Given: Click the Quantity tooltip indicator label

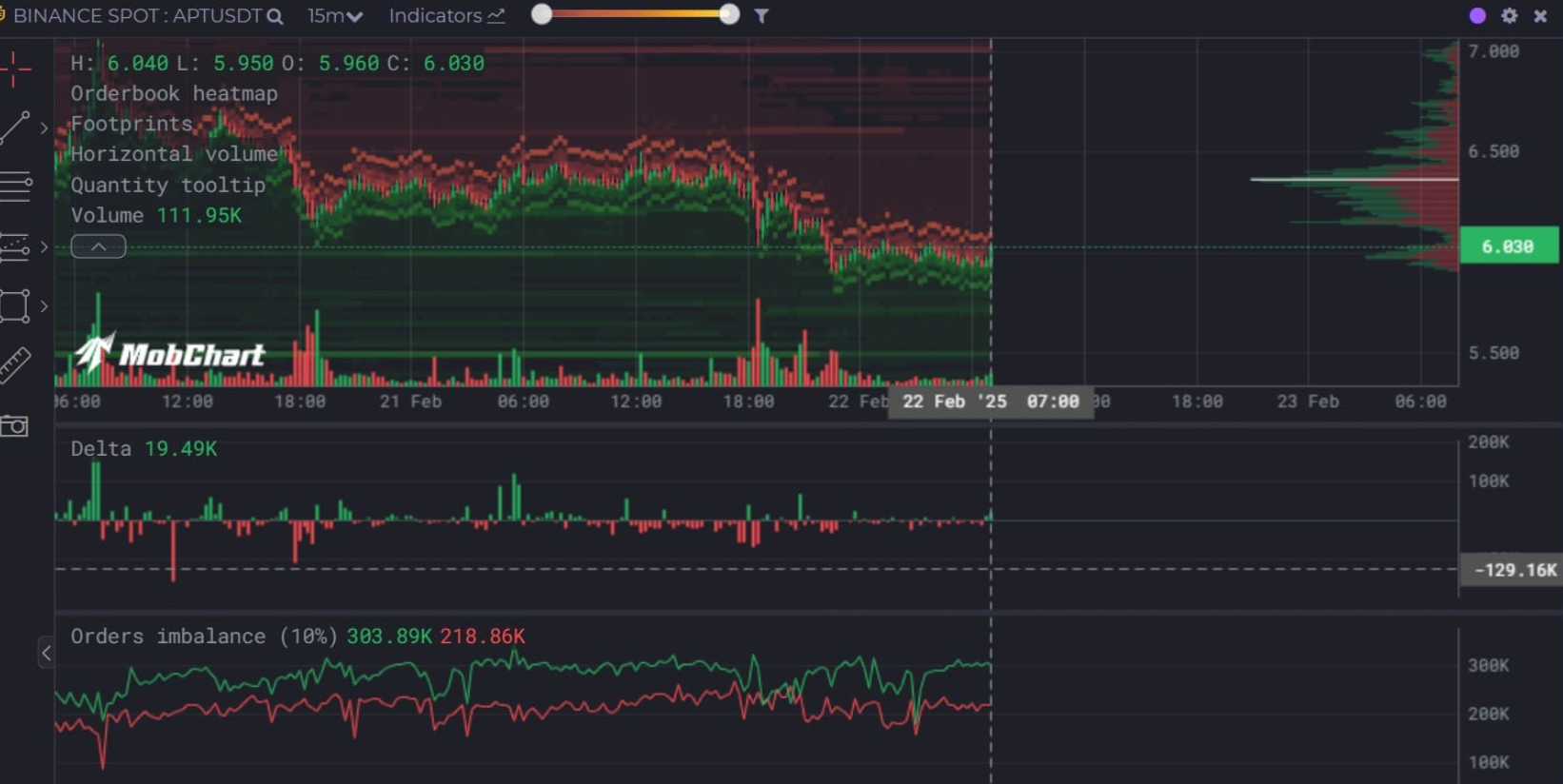Looking at the screenshot, I should tap(168, 185).
